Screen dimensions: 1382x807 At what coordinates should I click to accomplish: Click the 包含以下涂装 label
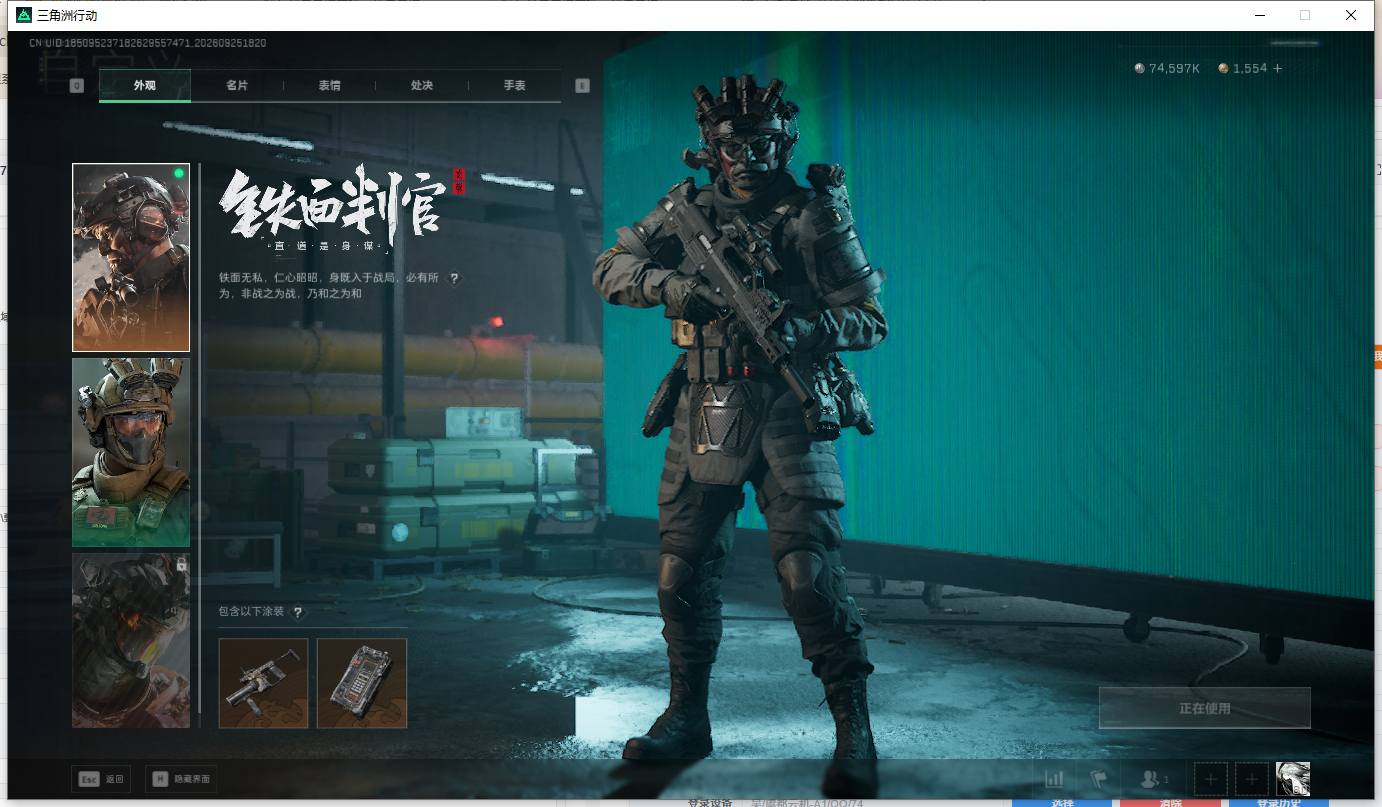pos(252,612)
